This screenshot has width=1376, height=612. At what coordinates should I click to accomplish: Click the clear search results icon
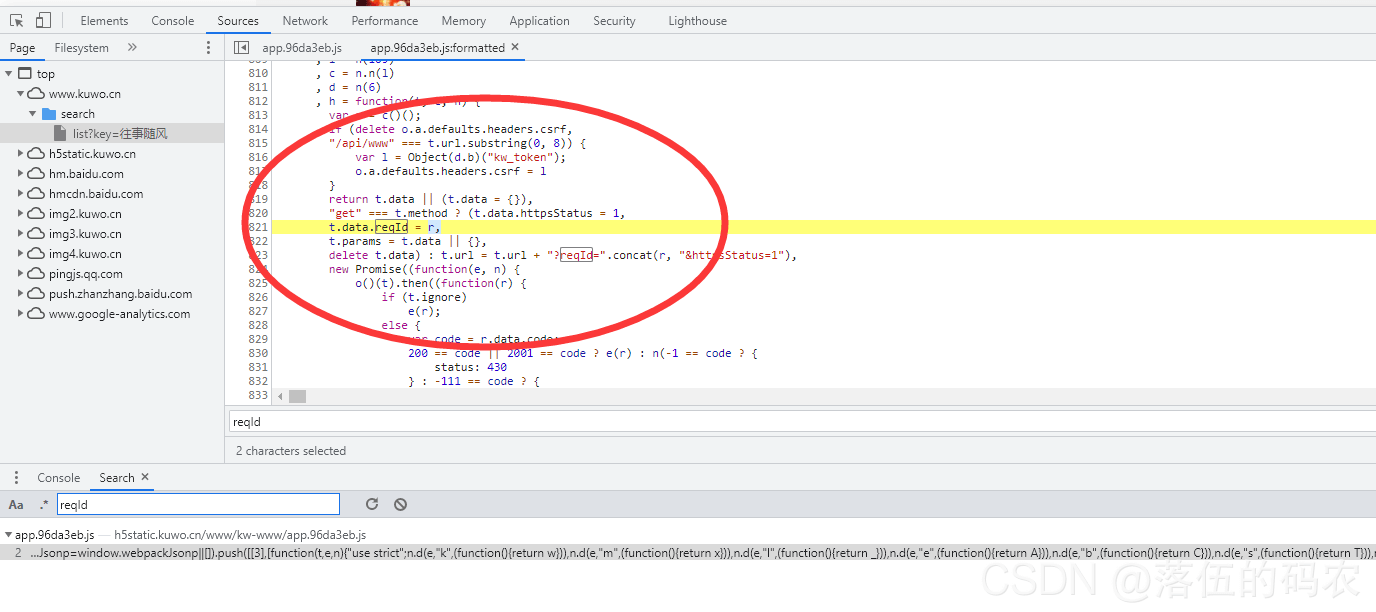tap(400, 504)
